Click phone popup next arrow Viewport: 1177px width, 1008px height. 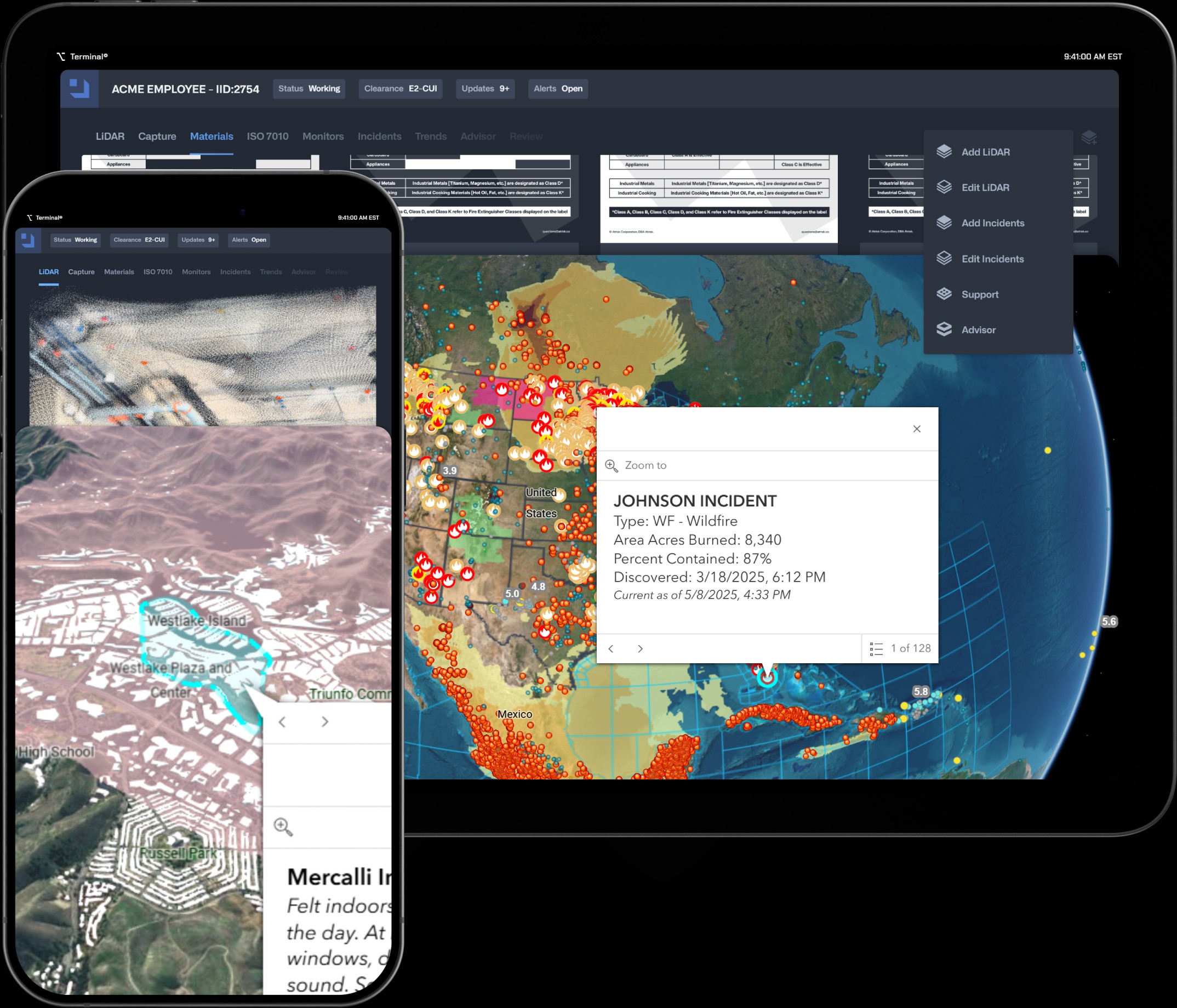point(325,722)
